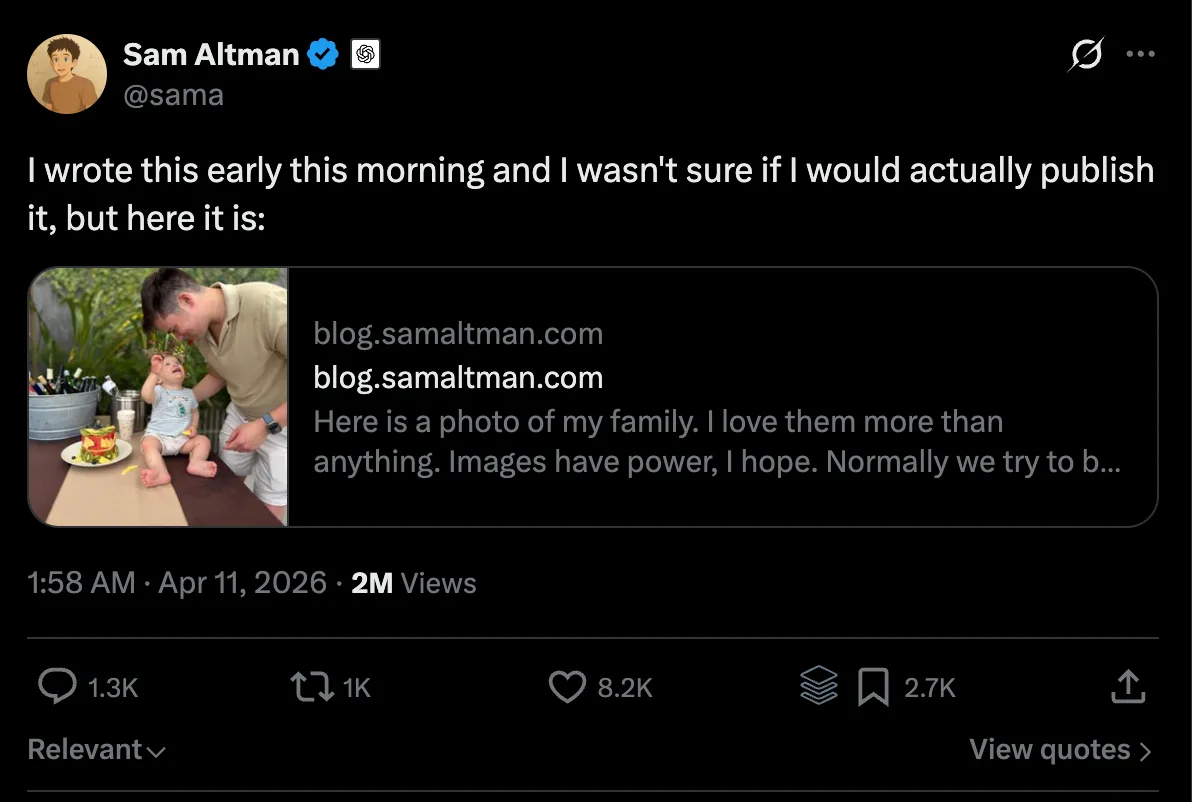This screenshot has height=802, width=1192.
Task: Click the OpenAI affiliation badge
Action: tap(365, 55)
